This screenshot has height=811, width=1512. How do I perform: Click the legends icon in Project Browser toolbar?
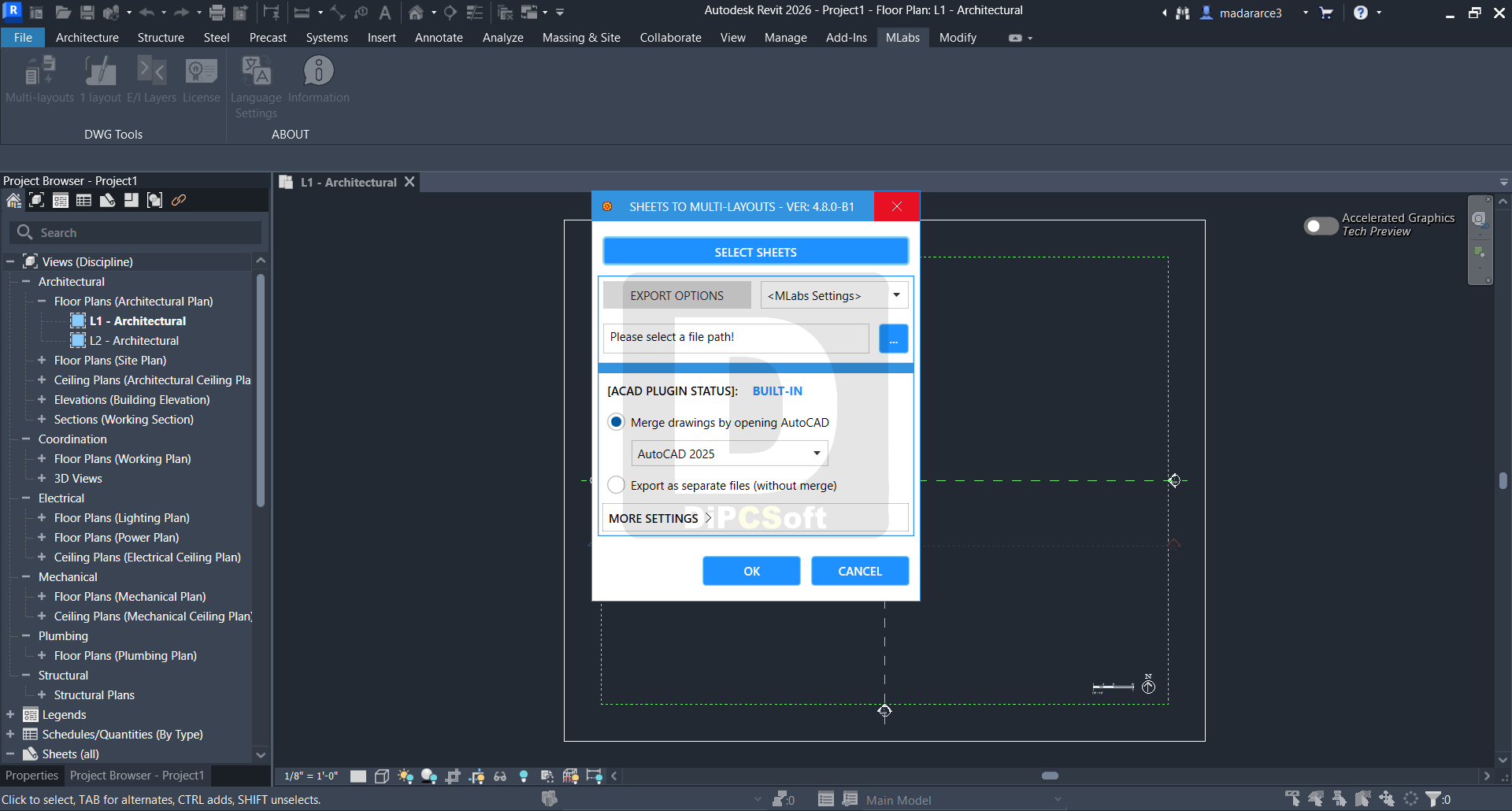61,200
